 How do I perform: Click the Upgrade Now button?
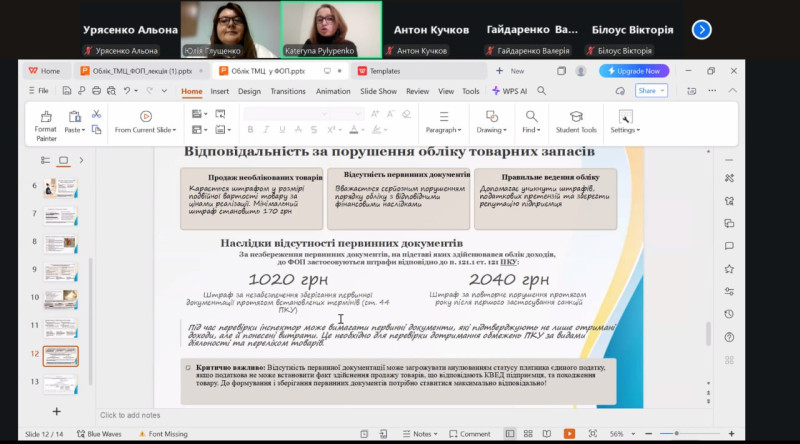[634, 71]
